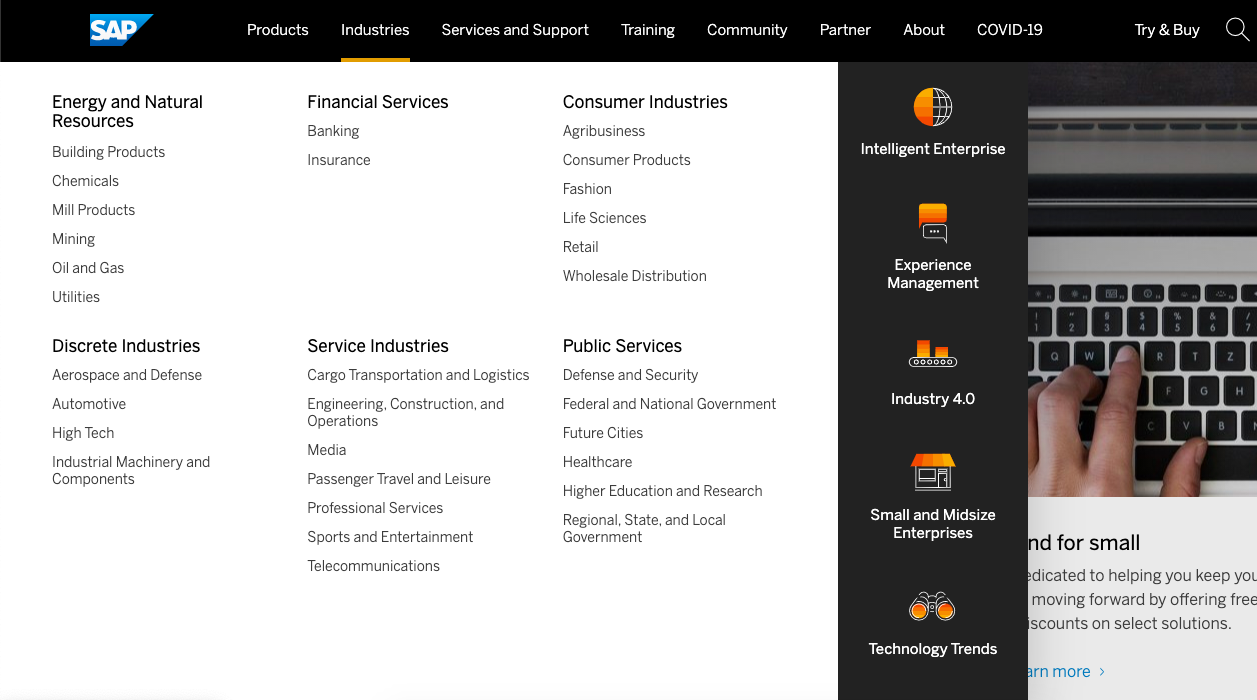Open Wholesale Distribution link

tap(635, 276)
